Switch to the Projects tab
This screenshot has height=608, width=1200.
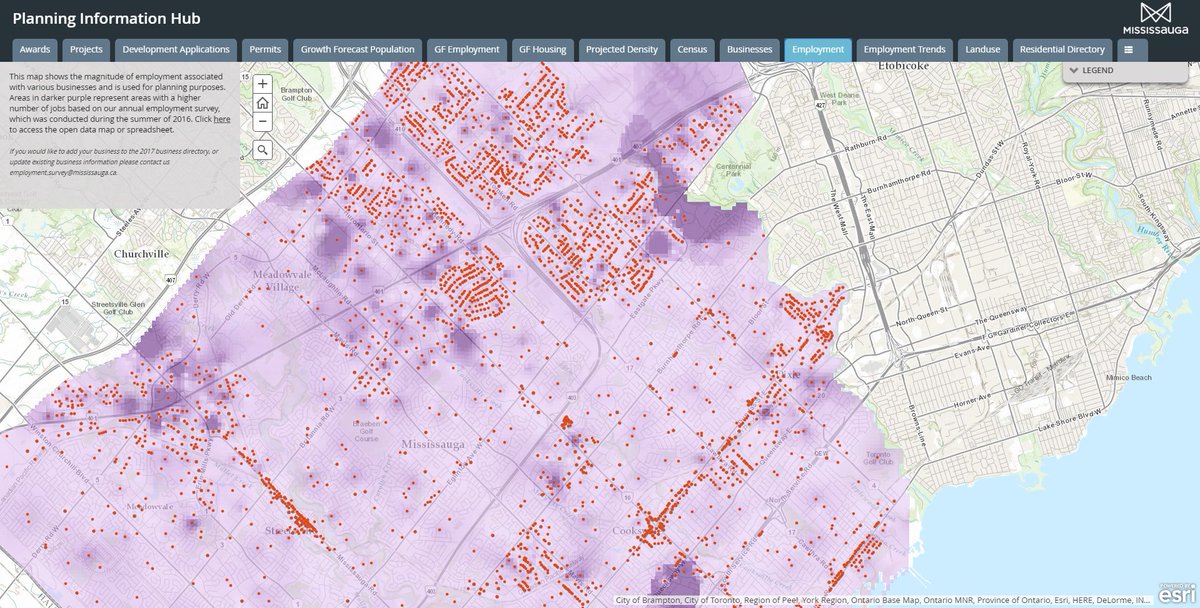[87, 49]
